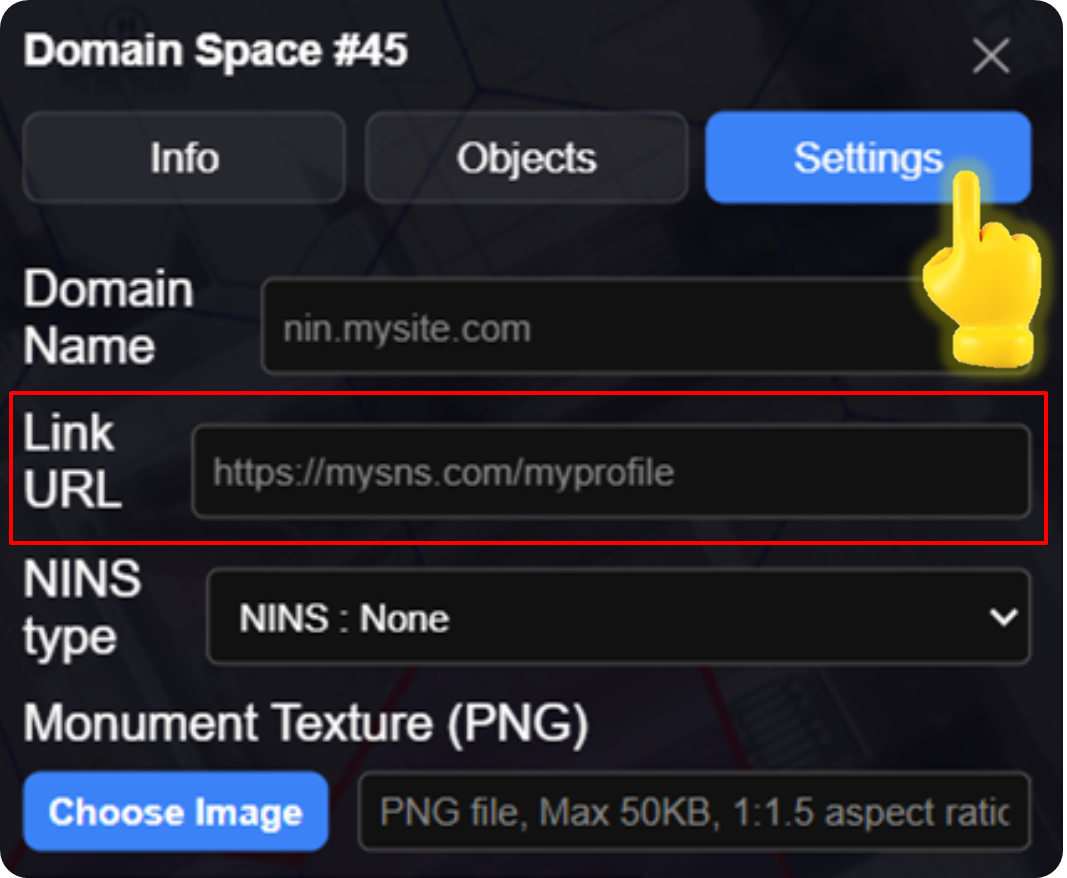Select the Settings tab

tap(867, 158)
